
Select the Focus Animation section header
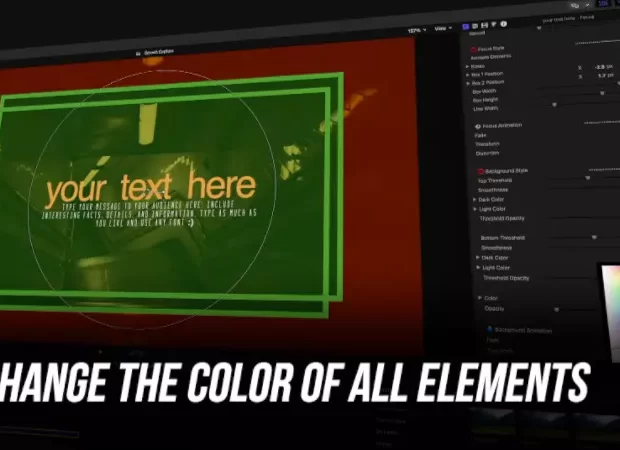(x=502, y=126)
